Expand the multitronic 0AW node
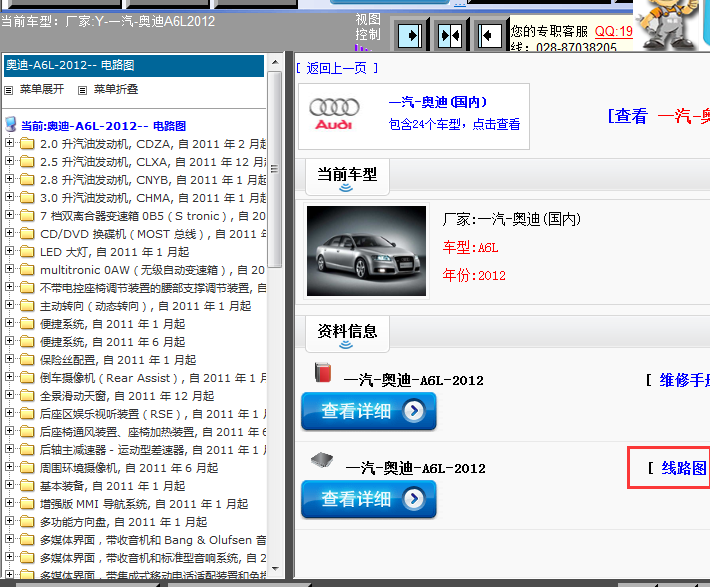This screenshot has height=587, width=710. coord(9,269)
